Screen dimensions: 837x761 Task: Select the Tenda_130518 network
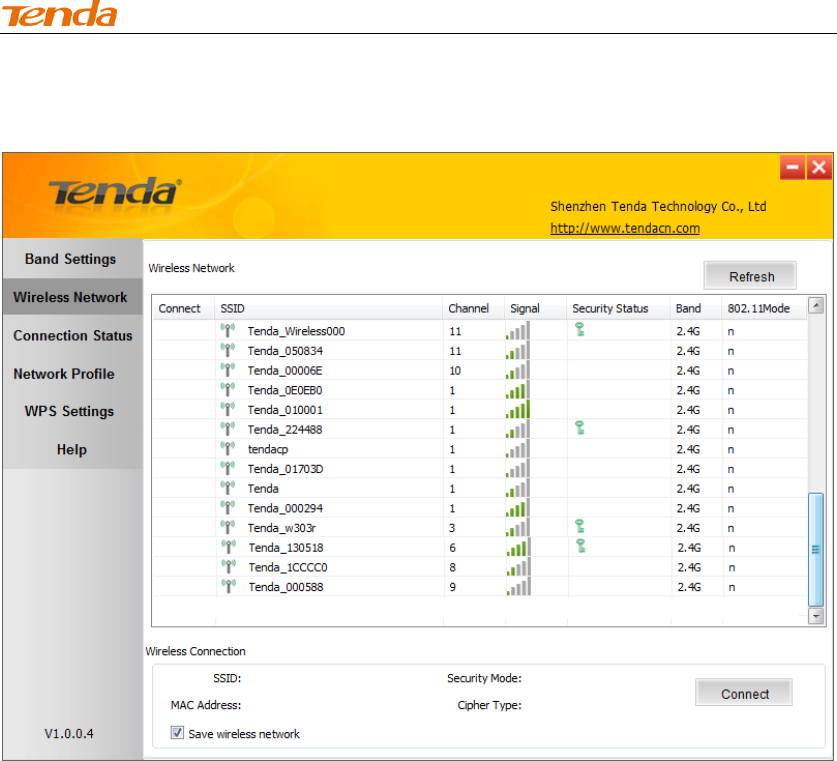[480, 548]
